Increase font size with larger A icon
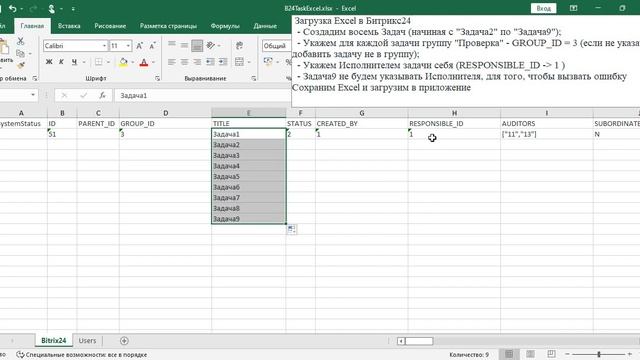 [x=139, y=46]
